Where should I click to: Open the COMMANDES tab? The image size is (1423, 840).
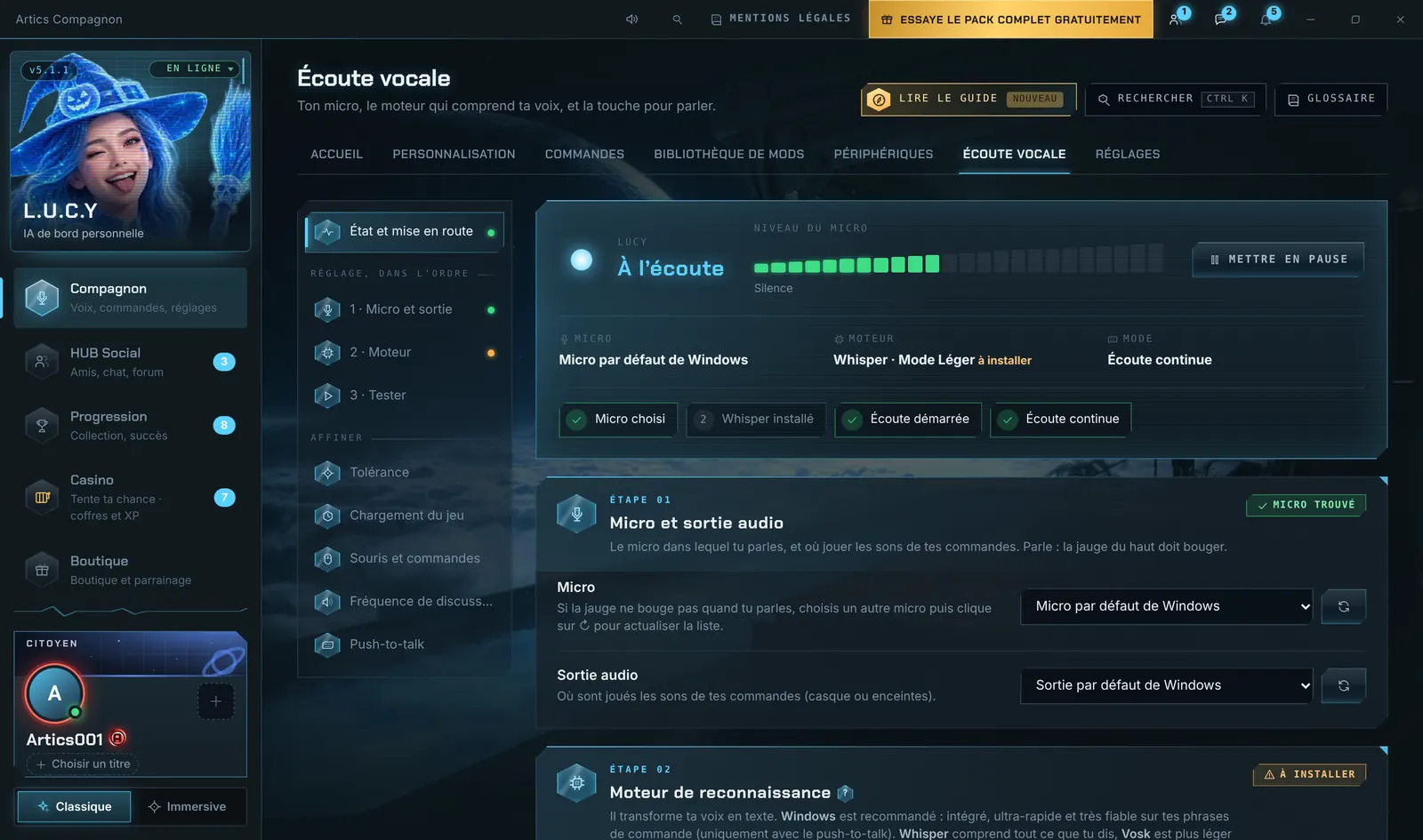tap(584, 155)
